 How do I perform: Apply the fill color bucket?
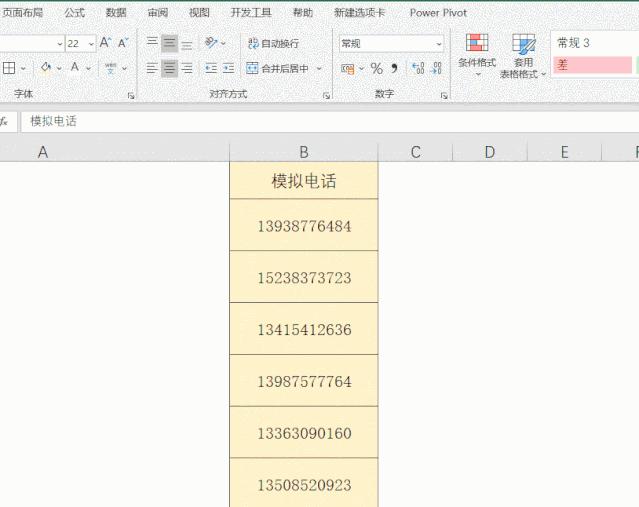46,67
